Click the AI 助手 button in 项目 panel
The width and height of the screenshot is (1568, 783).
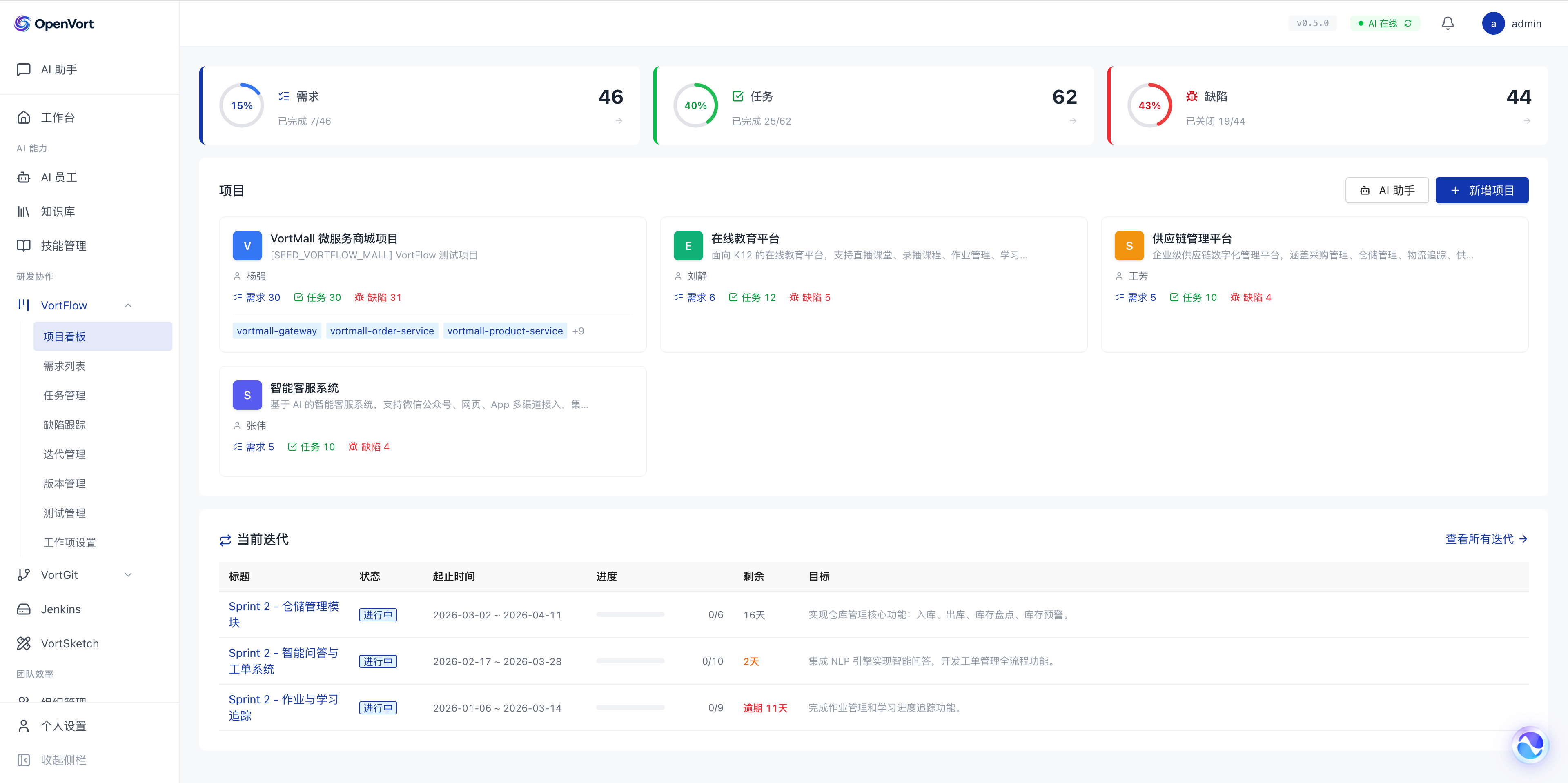coord(1387,190)
